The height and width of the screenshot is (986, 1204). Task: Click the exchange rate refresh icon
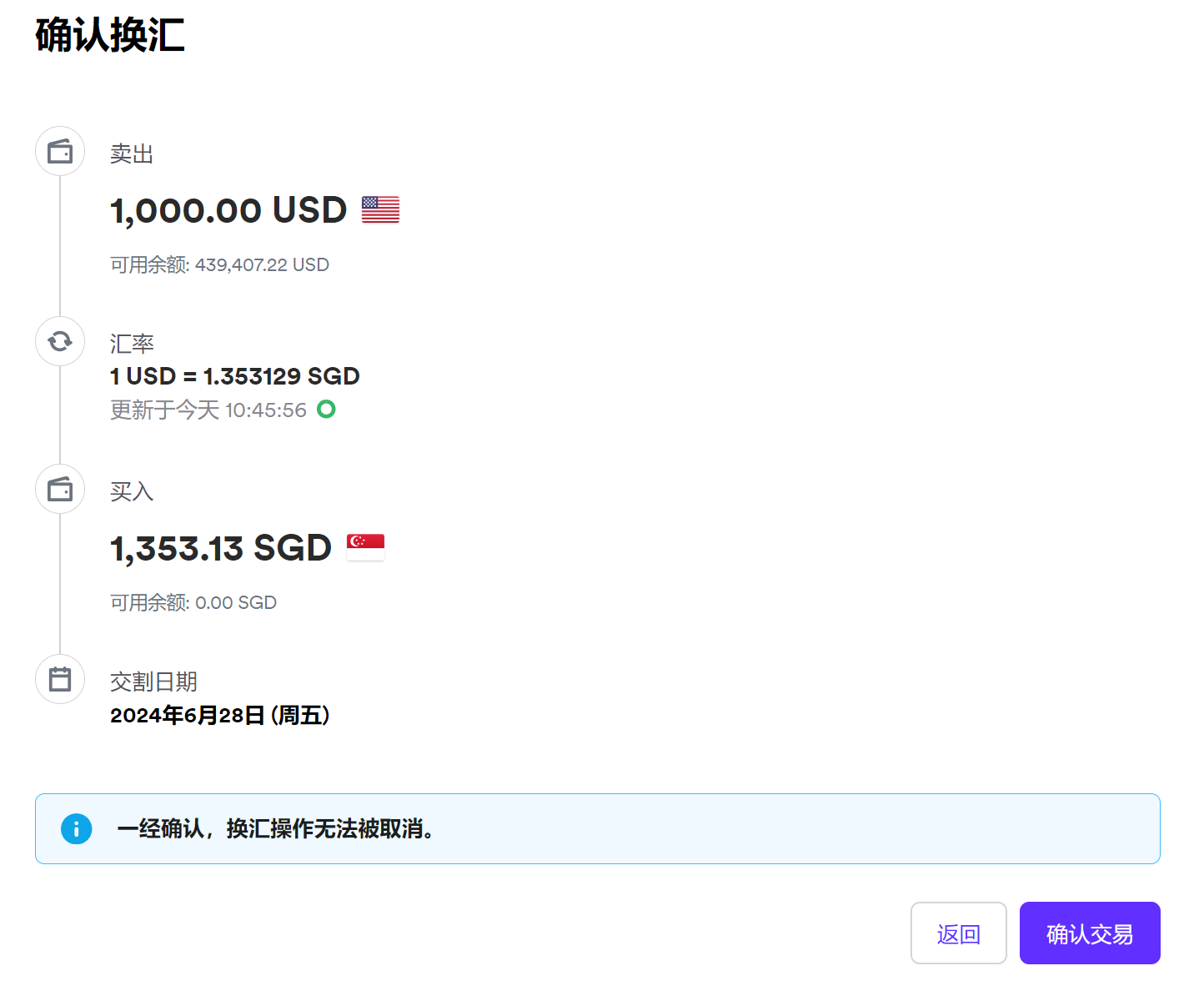[x=60, y=341]
